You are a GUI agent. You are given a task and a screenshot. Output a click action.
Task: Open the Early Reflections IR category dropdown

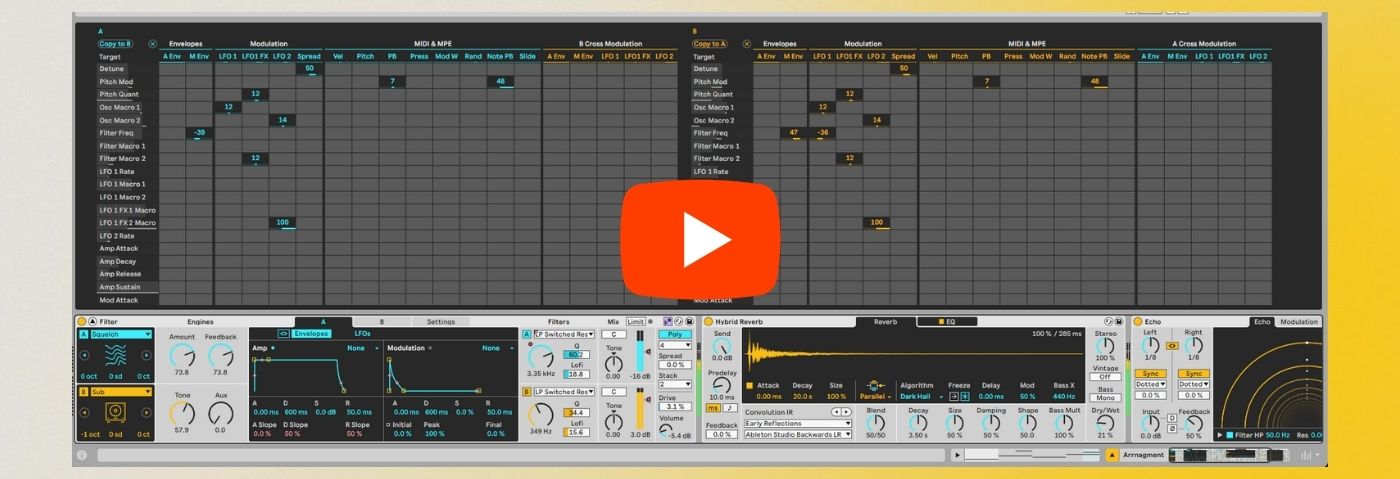[798, 424]
